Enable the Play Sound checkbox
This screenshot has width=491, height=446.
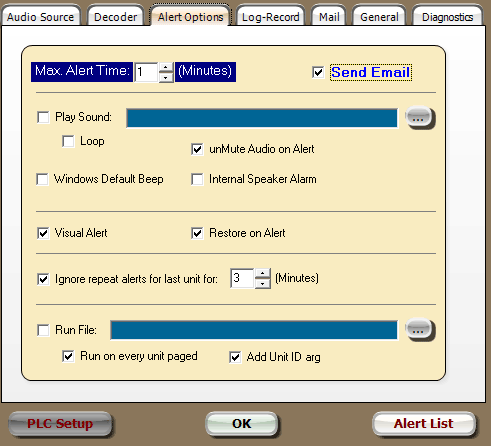[43, 117]
